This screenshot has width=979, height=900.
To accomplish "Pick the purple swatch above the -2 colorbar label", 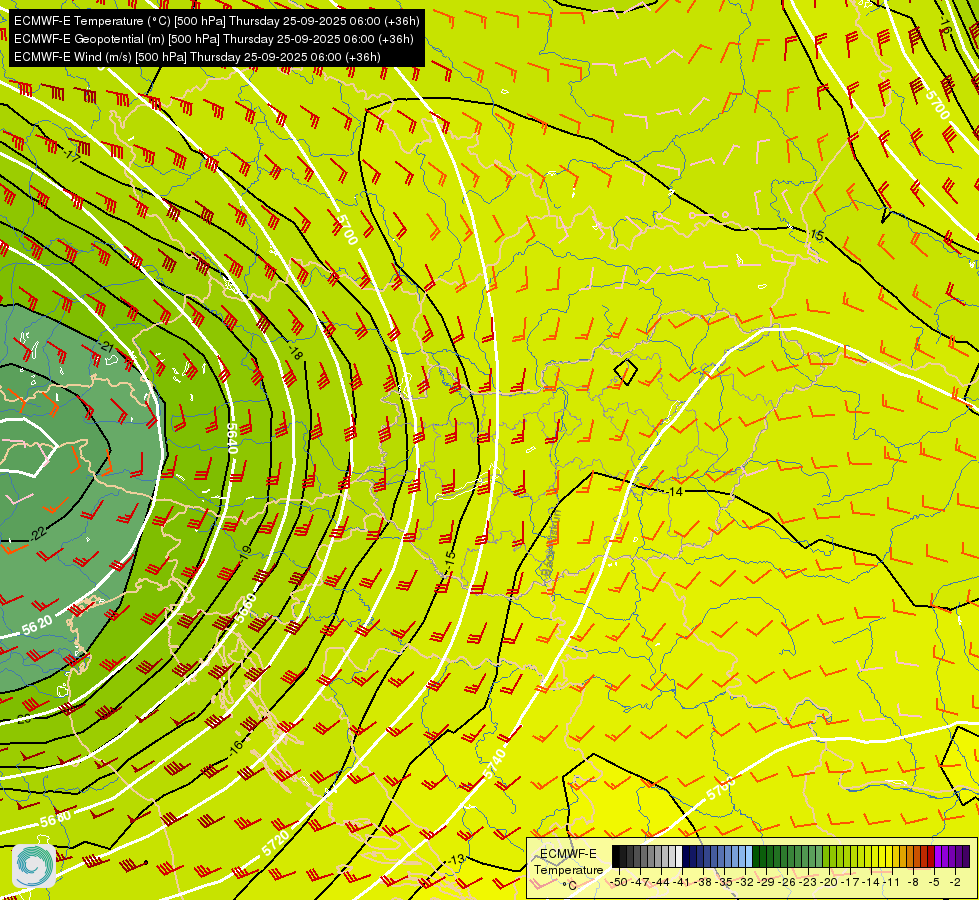I will [958, 856].
